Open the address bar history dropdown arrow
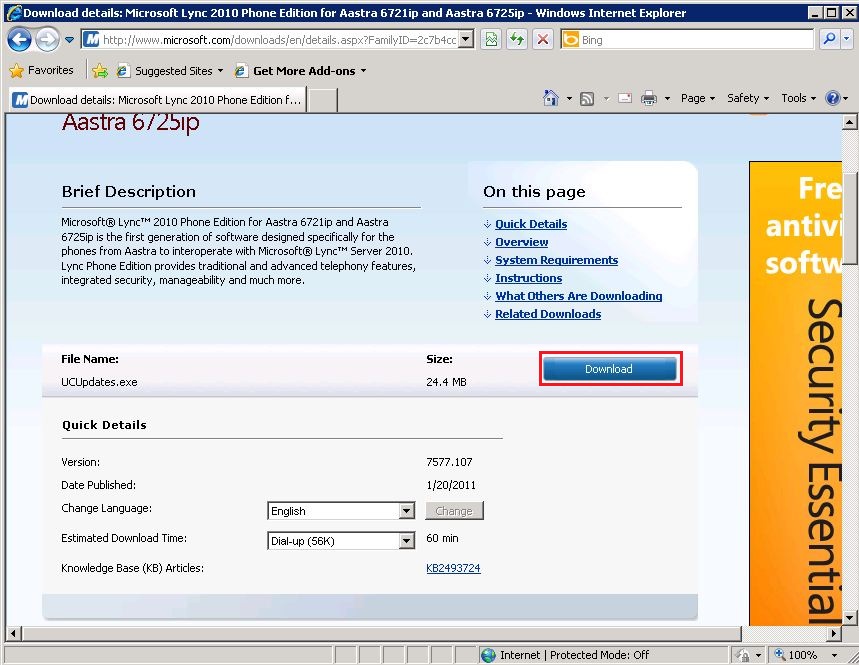This screenshot has width=859, height=665. tap(466, 39)
